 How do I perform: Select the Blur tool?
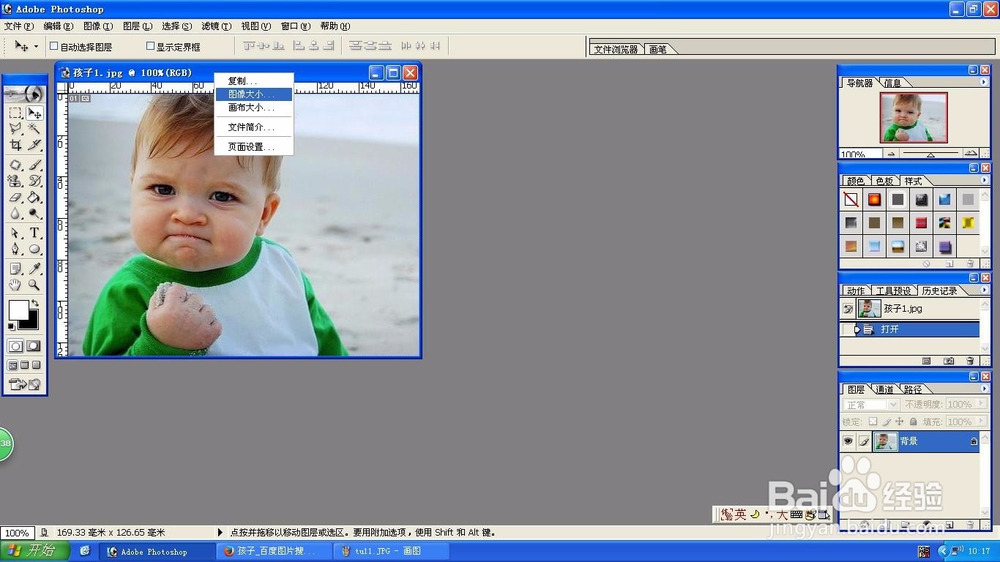[x=16, y=214]
